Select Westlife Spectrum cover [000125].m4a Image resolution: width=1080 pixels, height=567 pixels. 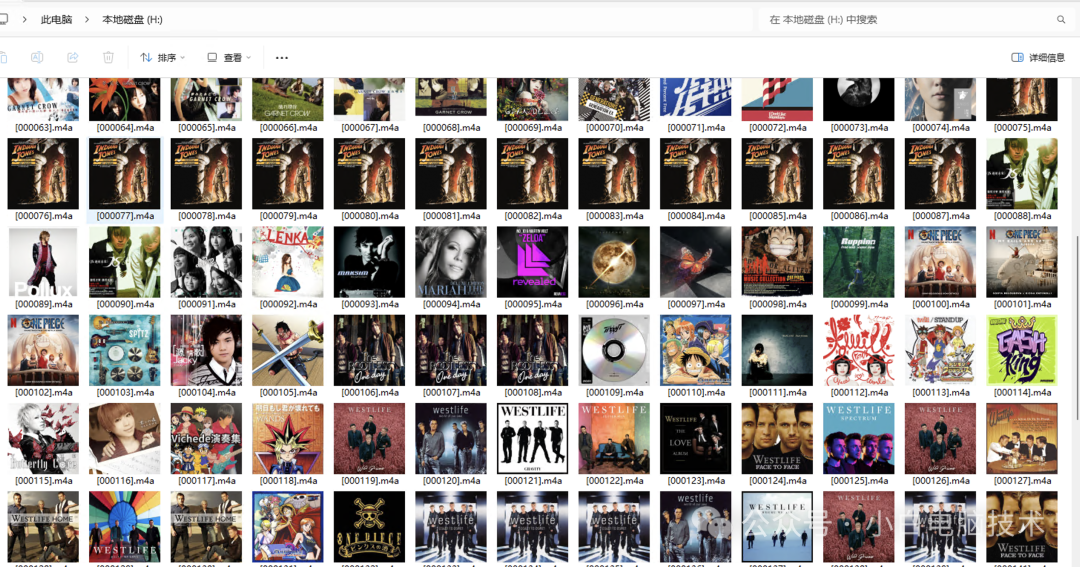click(x=859, y=438)
